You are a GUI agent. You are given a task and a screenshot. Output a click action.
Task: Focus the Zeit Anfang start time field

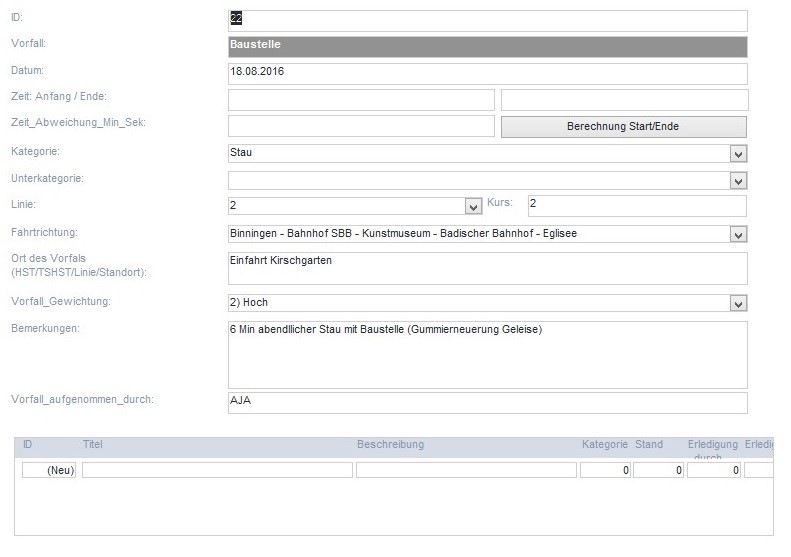(361, 100)
